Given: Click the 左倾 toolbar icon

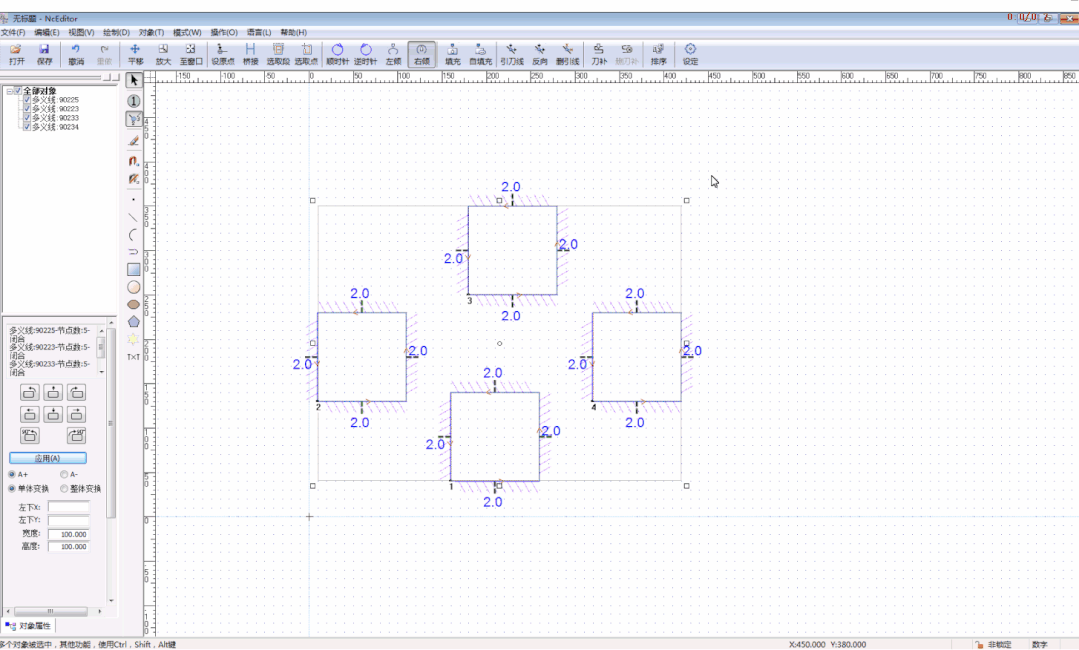Looking at the screenshot, I should [x=393, y=54].
